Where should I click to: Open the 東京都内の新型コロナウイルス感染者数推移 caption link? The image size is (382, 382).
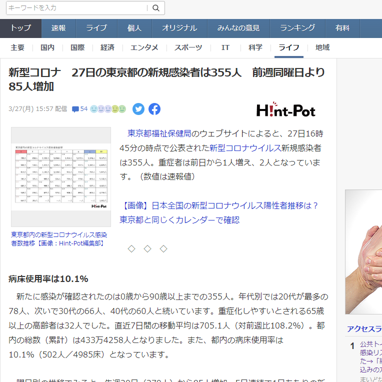[x=59, y=239]
